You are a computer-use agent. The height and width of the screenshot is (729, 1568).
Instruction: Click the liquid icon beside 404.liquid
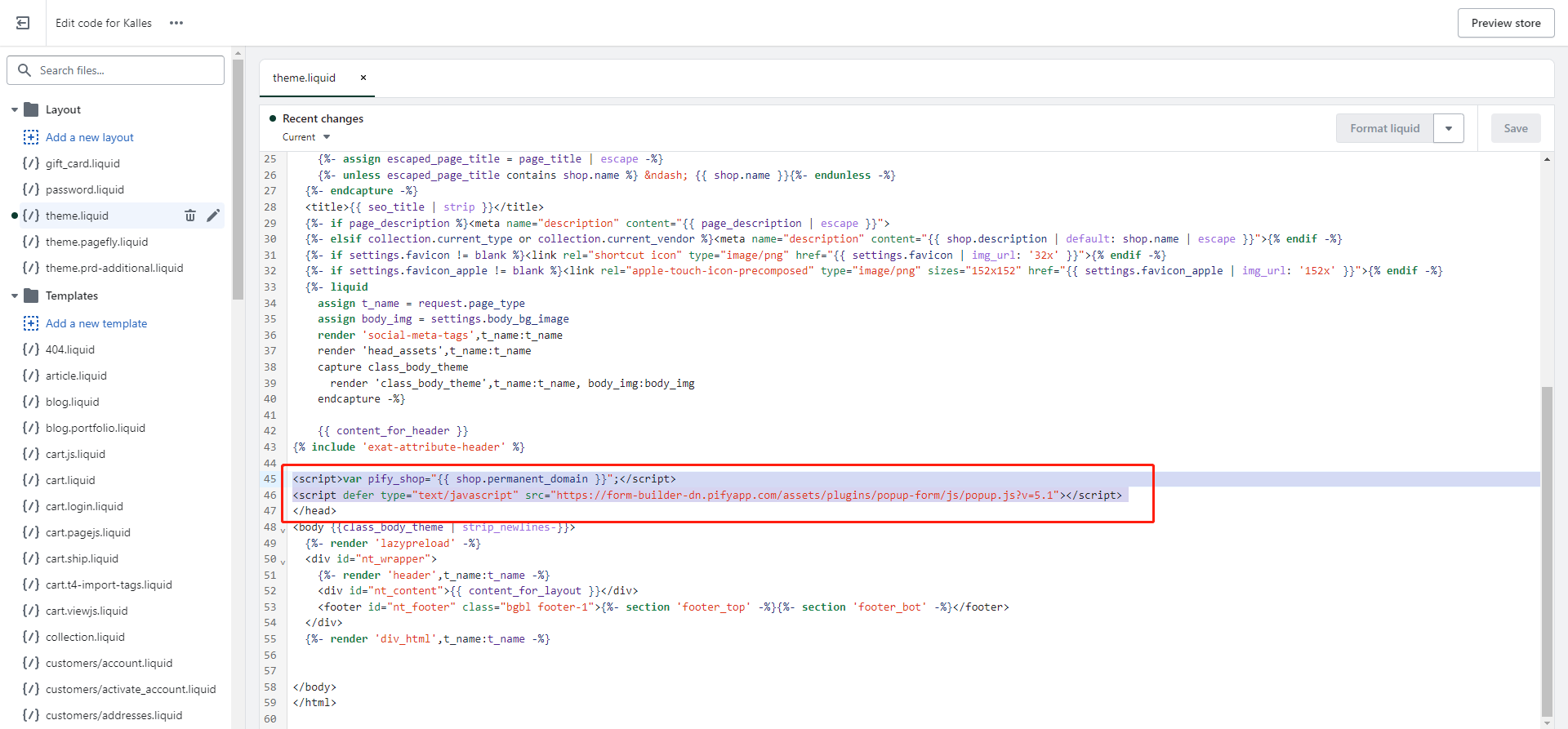coord(31,349)
